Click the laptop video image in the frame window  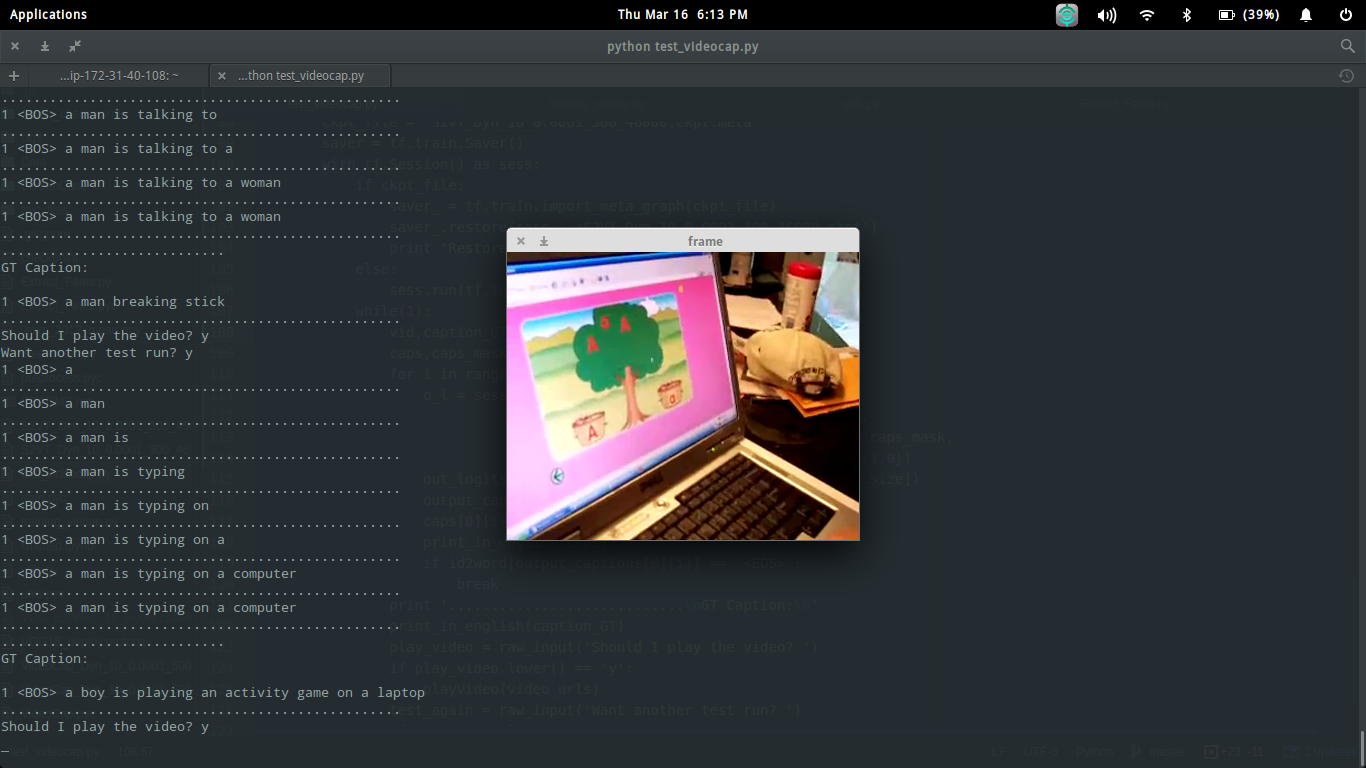pyautogui.click(x=683, y=396)
